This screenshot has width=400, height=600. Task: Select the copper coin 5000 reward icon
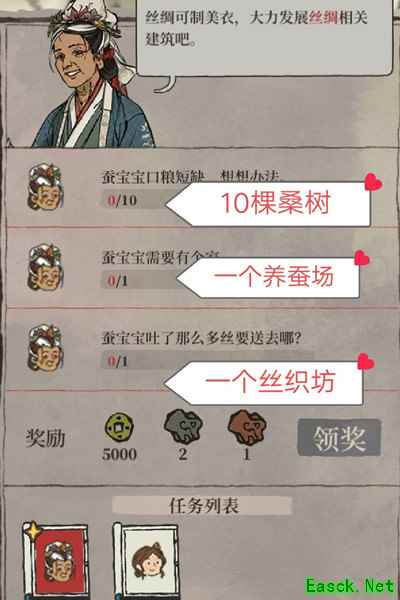click(119, 426)
